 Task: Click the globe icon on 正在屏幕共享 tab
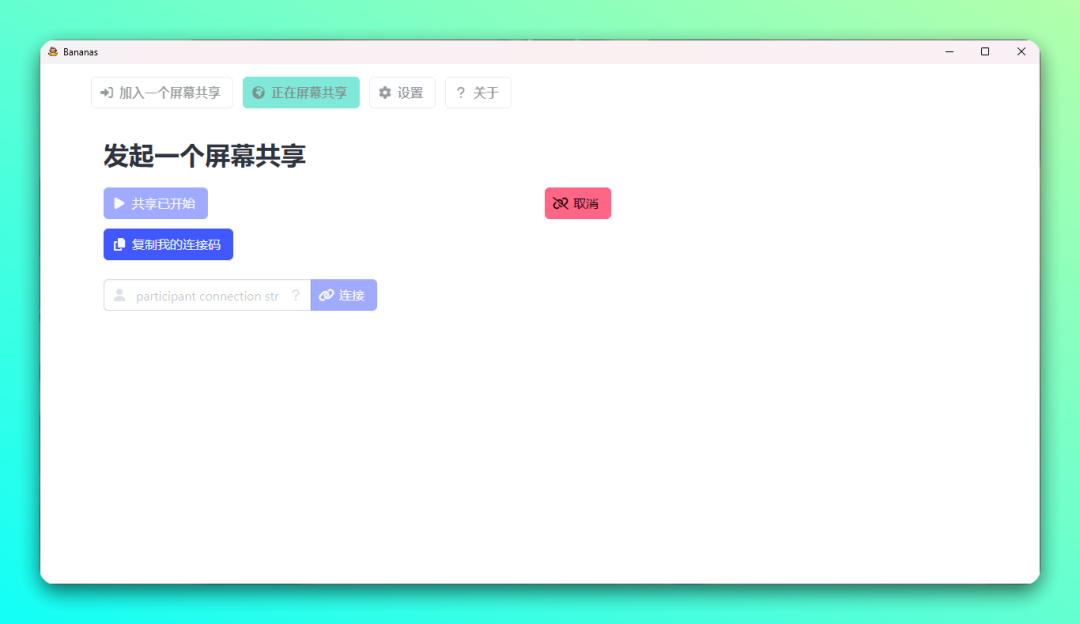(x=259, y=93)
